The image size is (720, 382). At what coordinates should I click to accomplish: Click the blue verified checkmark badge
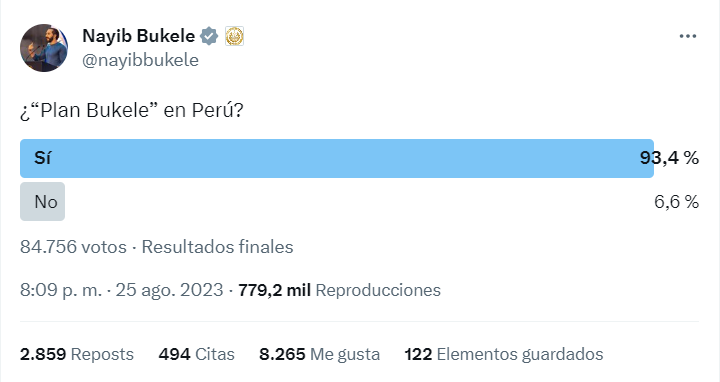click(x=209, y=36)
